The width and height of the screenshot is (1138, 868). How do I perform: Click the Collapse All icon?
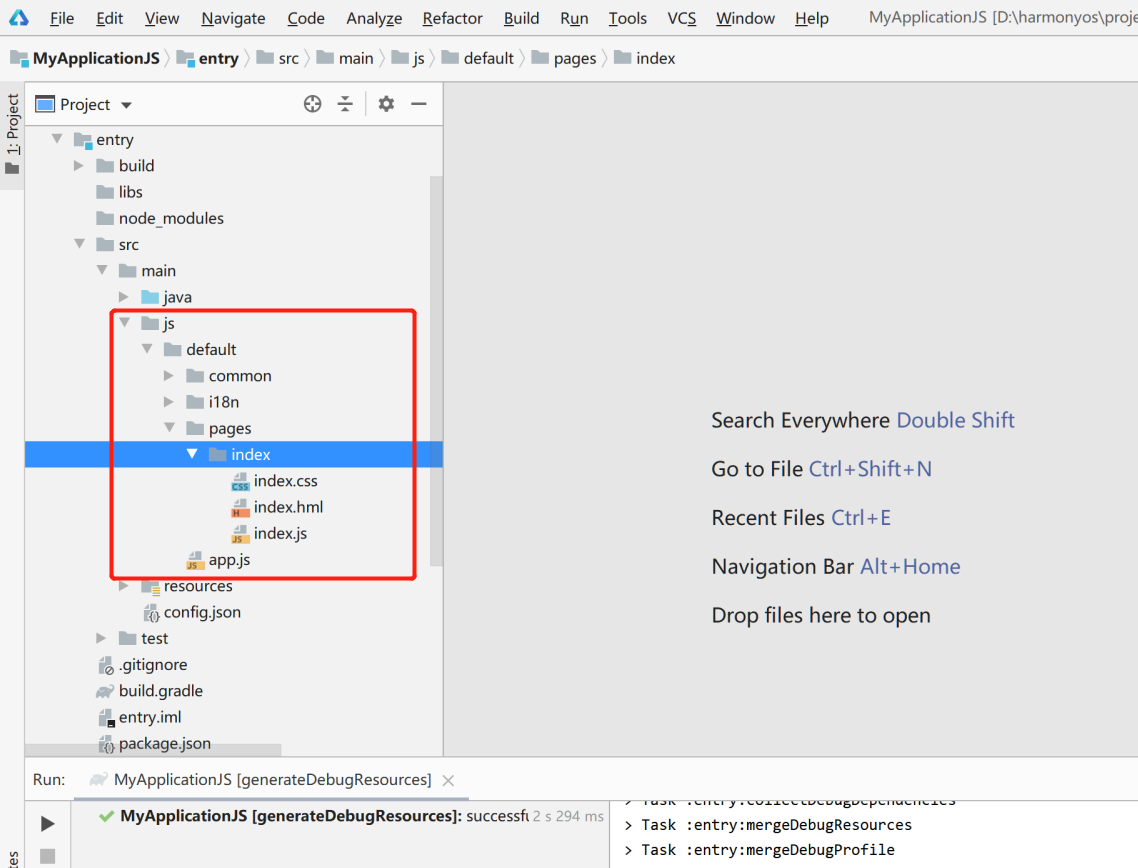pyautogui.click(x=345, y=104)
